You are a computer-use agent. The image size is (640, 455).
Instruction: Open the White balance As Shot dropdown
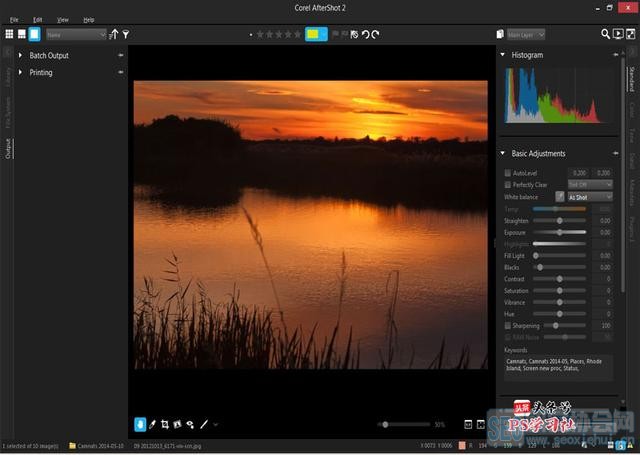coord(590,197)
